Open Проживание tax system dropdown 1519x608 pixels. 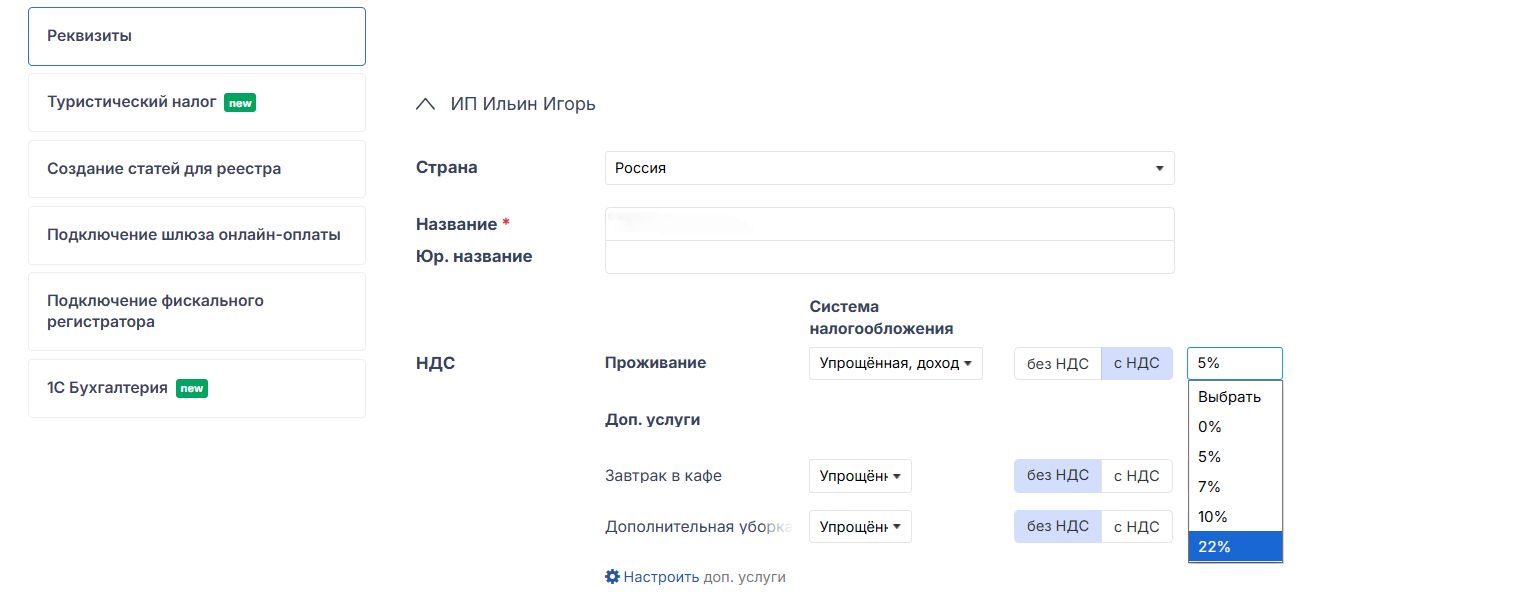(x=895, y=363)
